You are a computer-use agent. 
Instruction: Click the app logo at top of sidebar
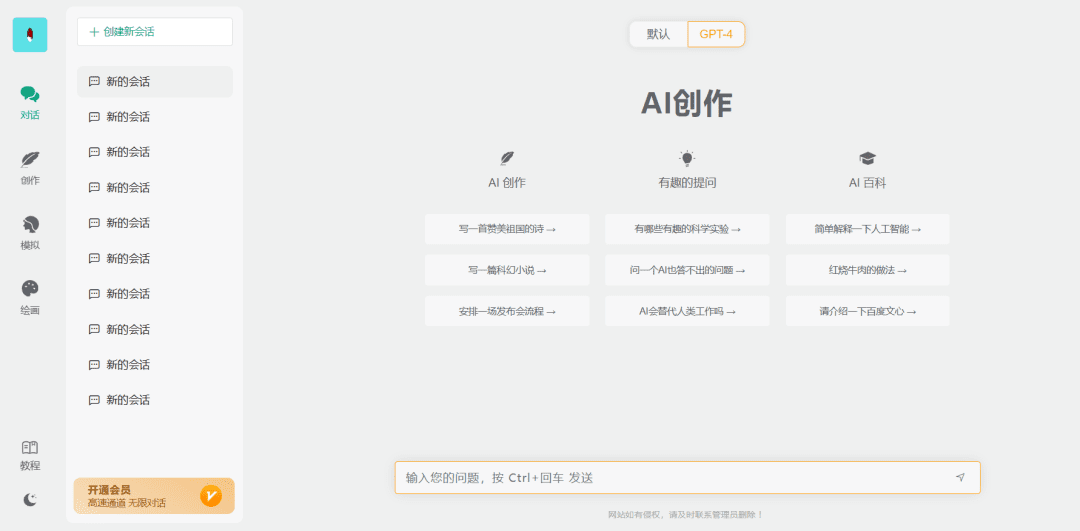tap(30, 34)
